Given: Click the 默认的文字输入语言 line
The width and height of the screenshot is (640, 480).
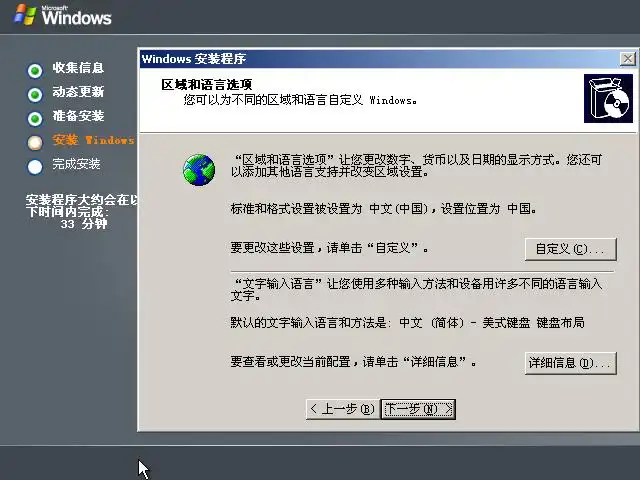Looking at the screenshot, I should point(407,323).
